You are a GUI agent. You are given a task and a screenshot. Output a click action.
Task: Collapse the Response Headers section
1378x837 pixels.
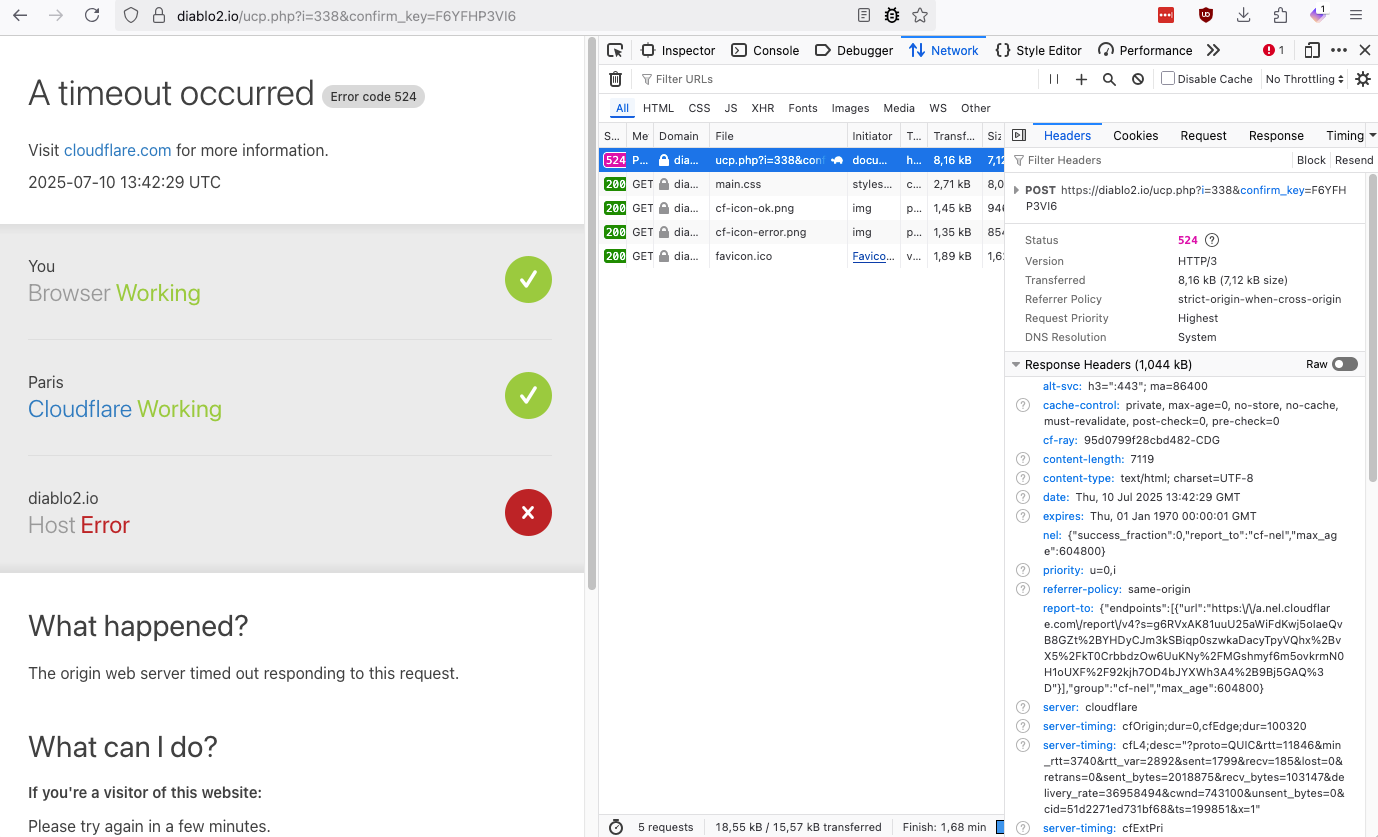coord(1016,364)
